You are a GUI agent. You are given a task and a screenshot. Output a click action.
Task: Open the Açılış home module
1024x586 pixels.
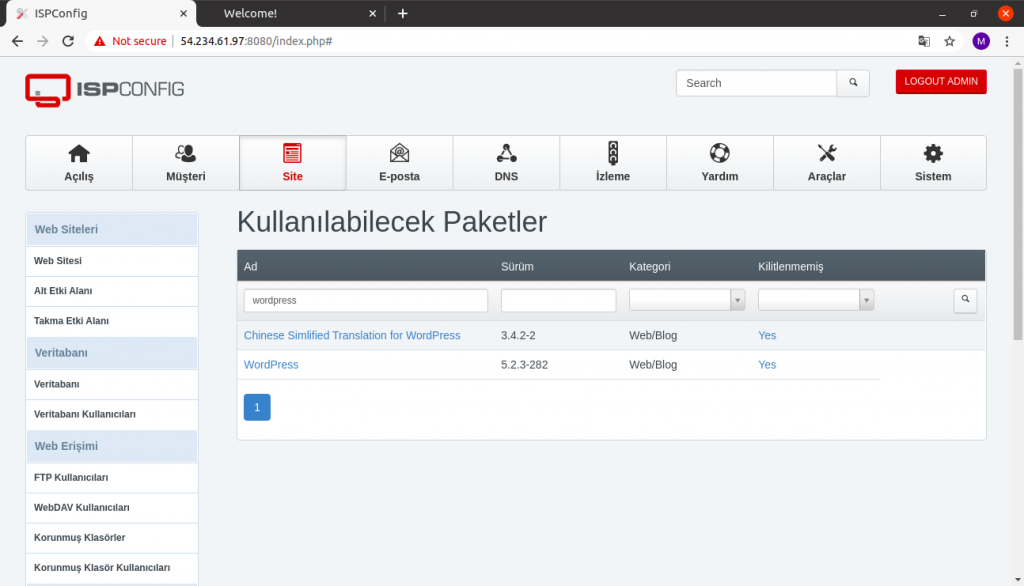(79, 163)
